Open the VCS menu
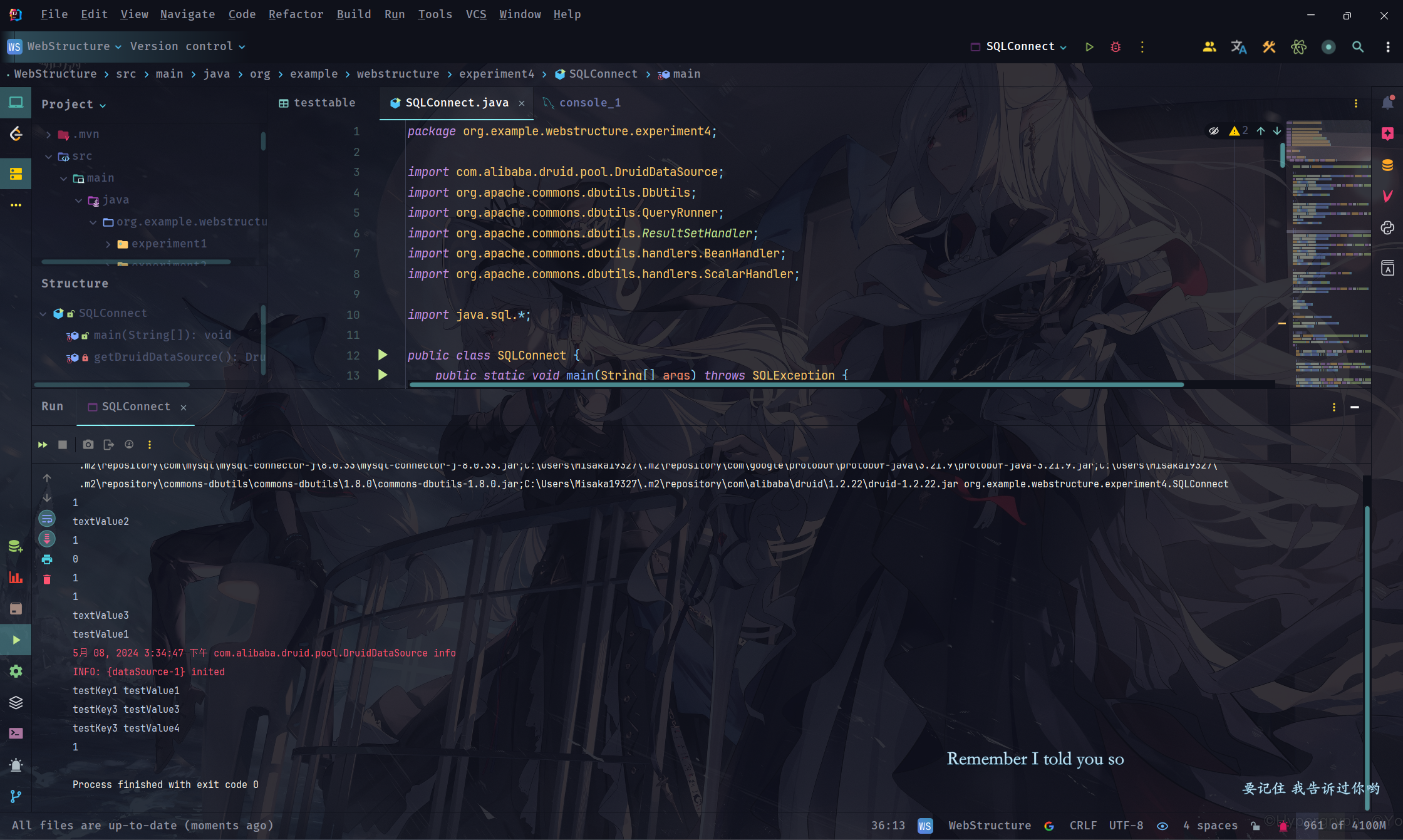Viewport: 1403px width, 840px height. click(x=476, y=14)
